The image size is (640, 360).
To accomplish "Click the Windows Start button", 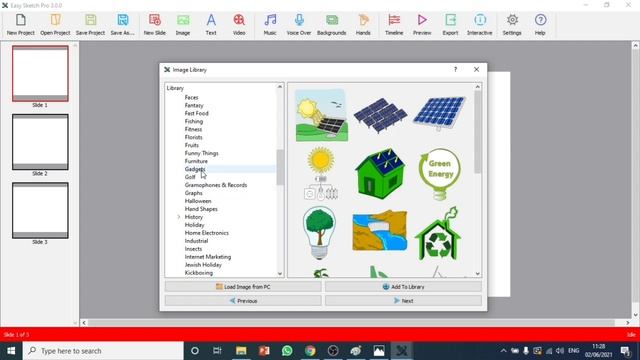I will pyautogui.click(x=11, y=351).
